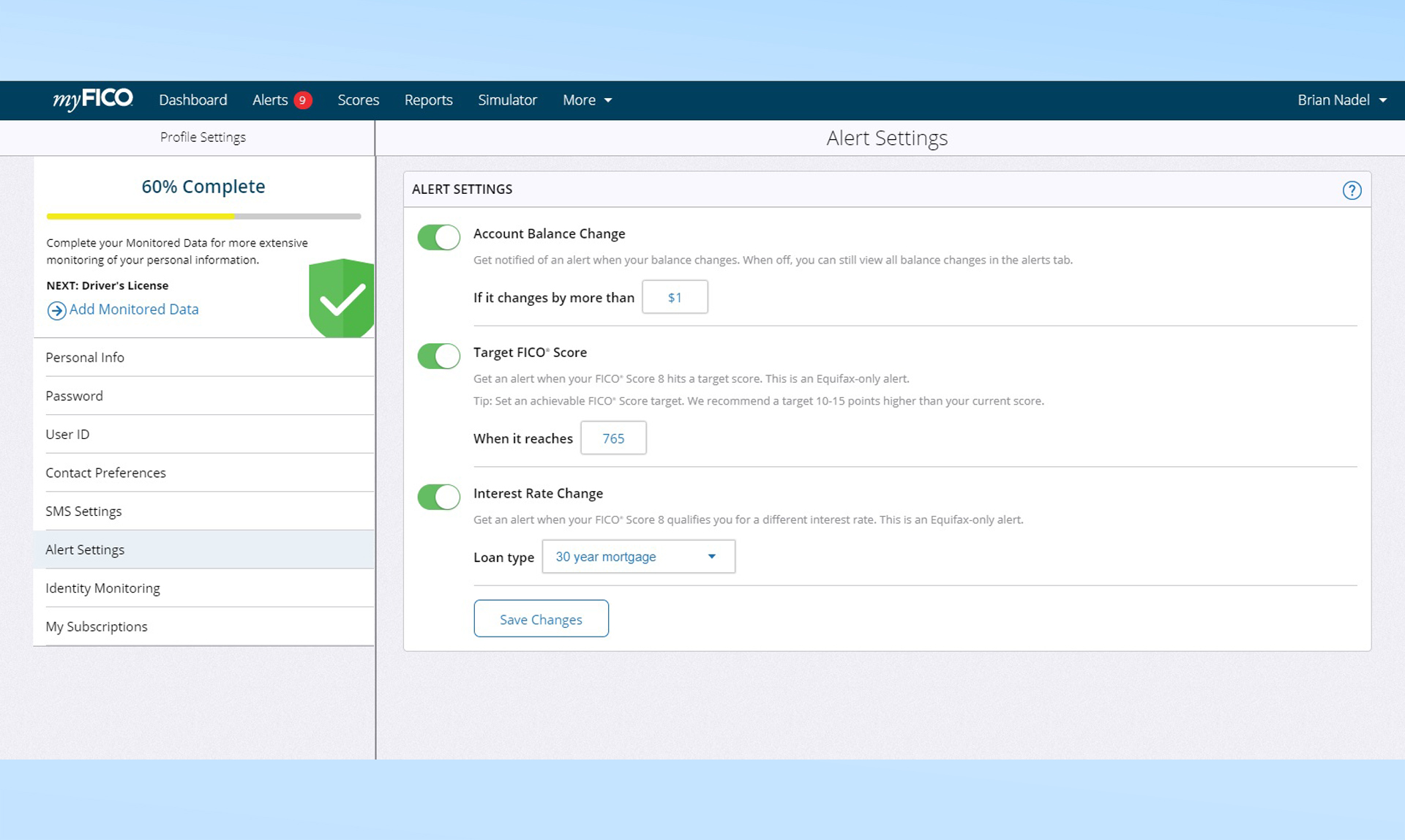Open Identity Monitoring
The width and height of the screenshot is (1405, 840).
pos(204,588)
